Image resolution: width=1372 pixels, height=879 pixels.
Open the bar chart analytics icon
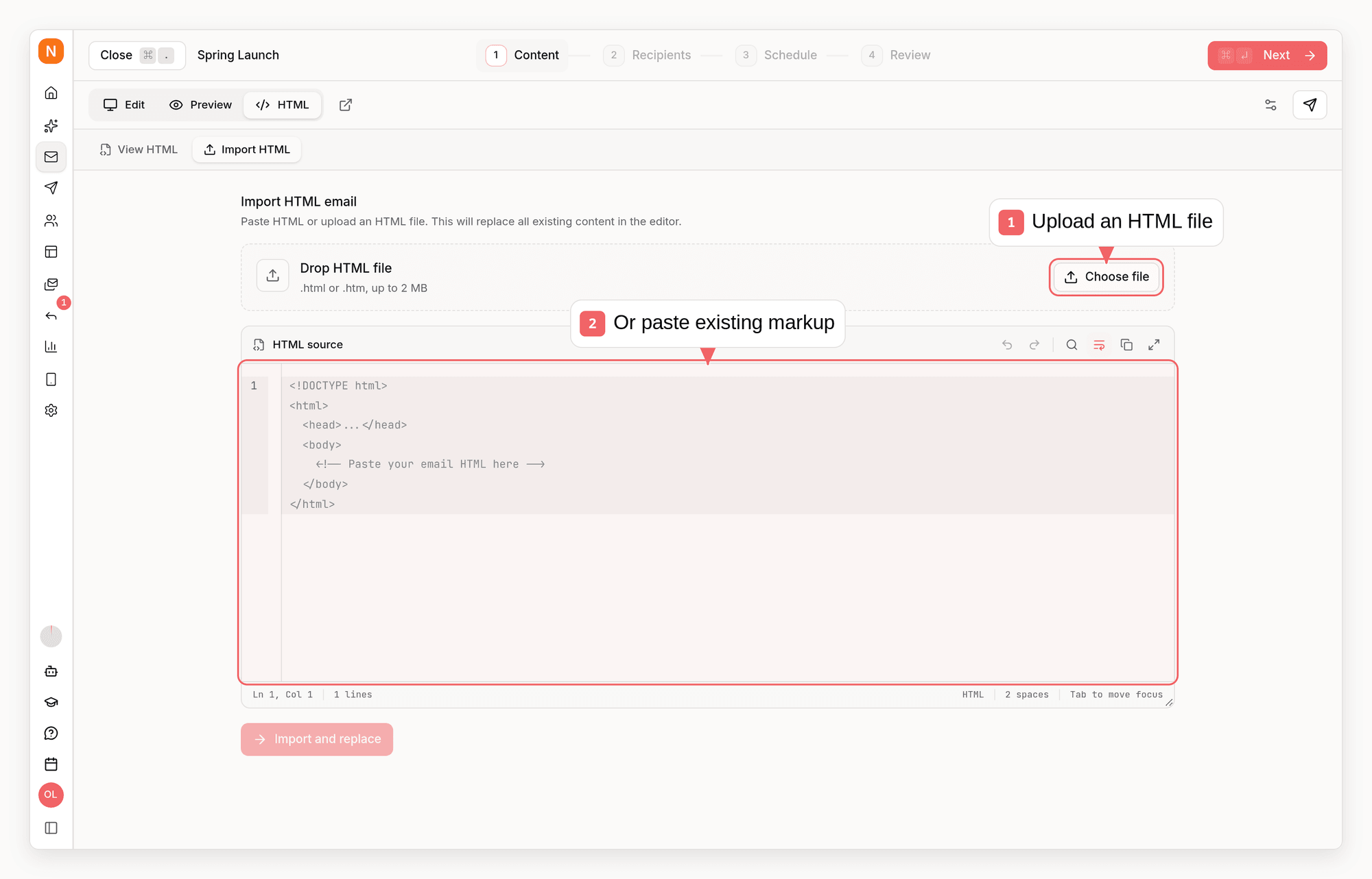[51, 347]
